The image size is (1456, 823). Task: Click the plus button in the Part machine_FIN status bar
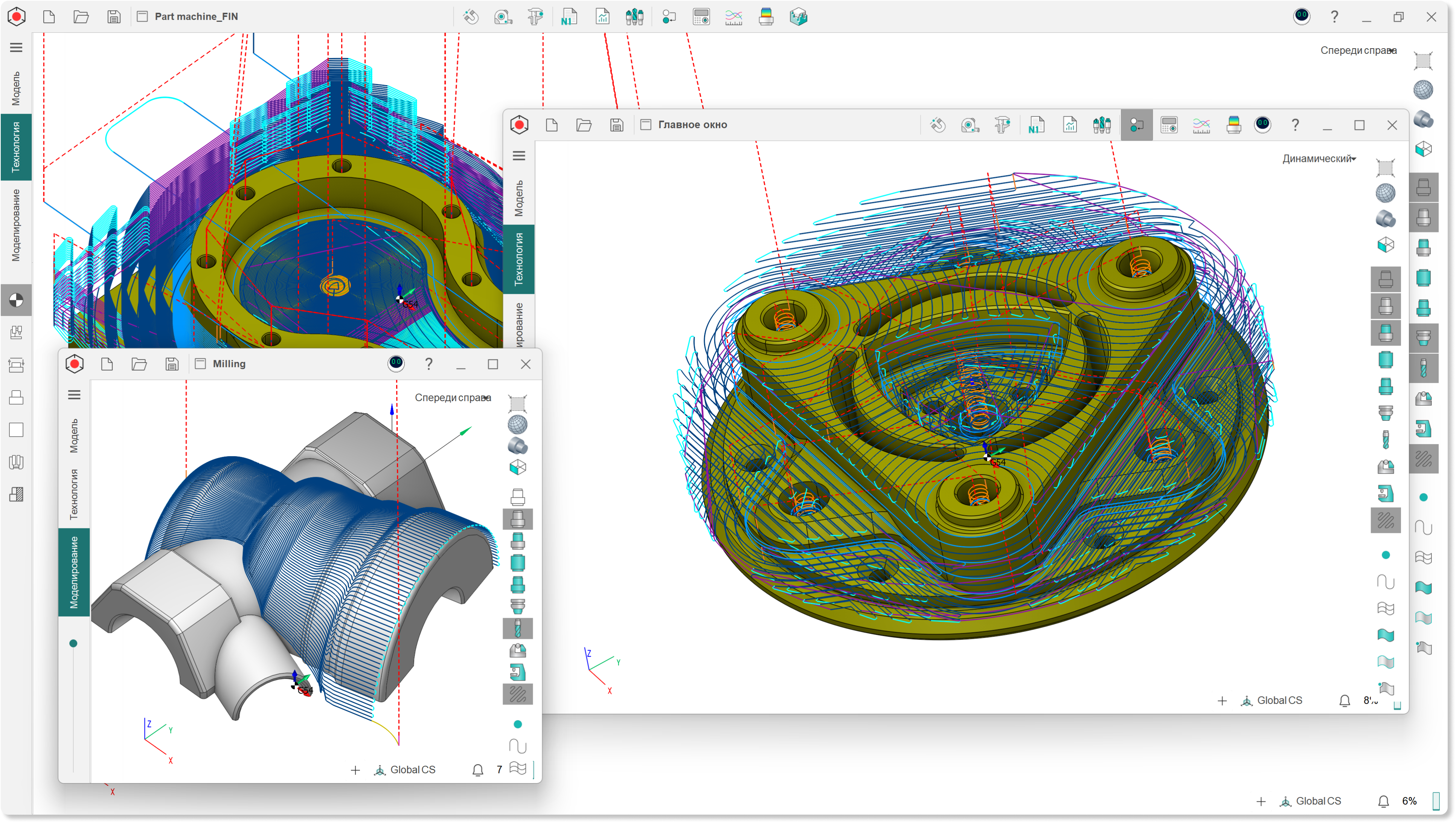point(1261,802)
